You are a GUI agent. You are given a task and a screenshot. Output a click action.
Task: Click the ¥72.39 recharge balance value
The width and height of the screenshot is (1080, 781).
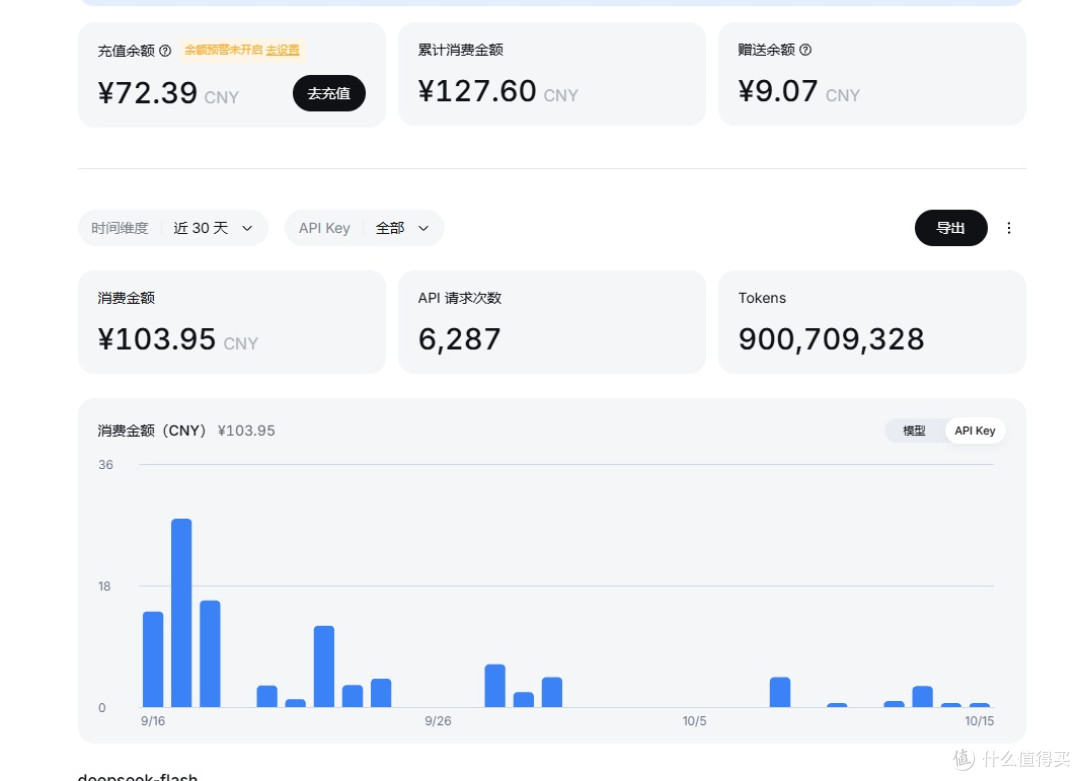point(147,93)
